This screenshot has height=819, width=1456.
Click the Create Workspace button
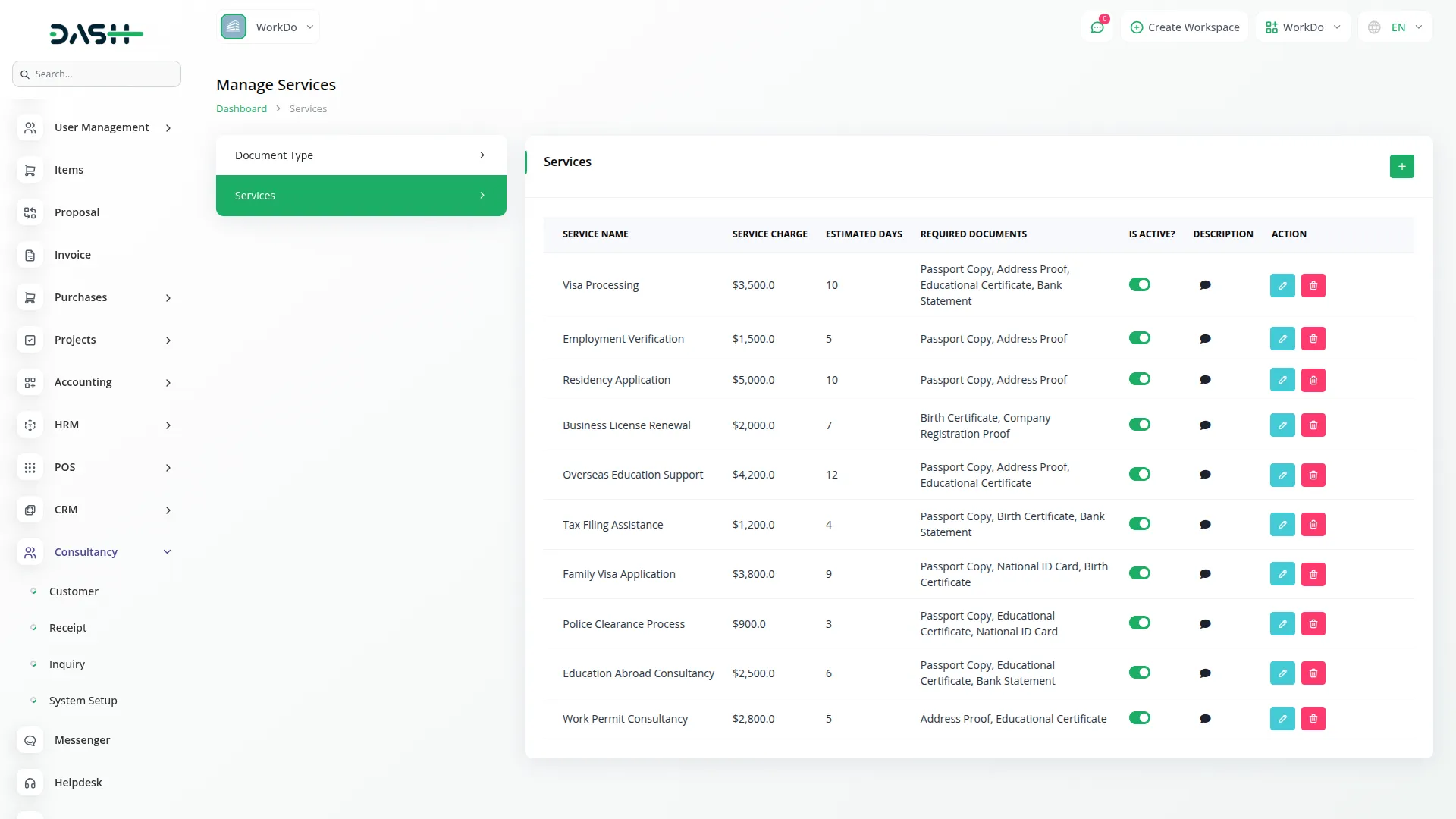1185,27
